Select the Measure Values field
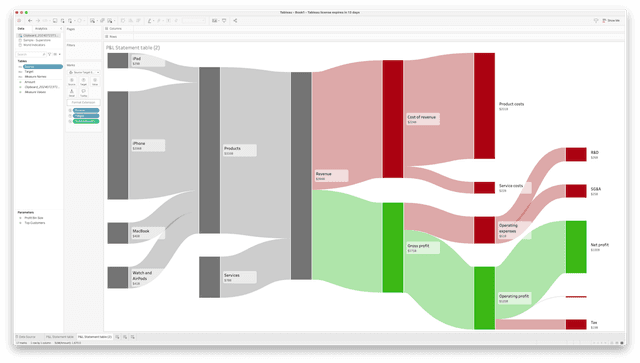Viewport: 640px width, 363px height. point(35,92)
